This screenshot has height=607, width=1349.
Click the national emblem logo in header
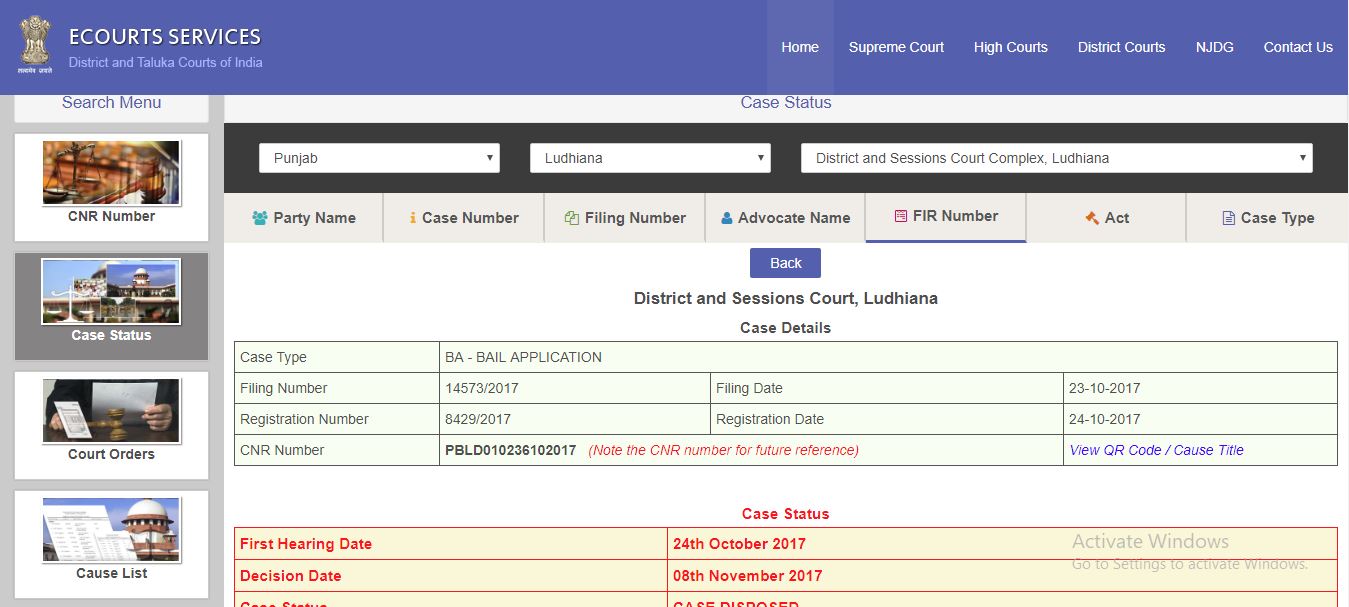(35, 45)
